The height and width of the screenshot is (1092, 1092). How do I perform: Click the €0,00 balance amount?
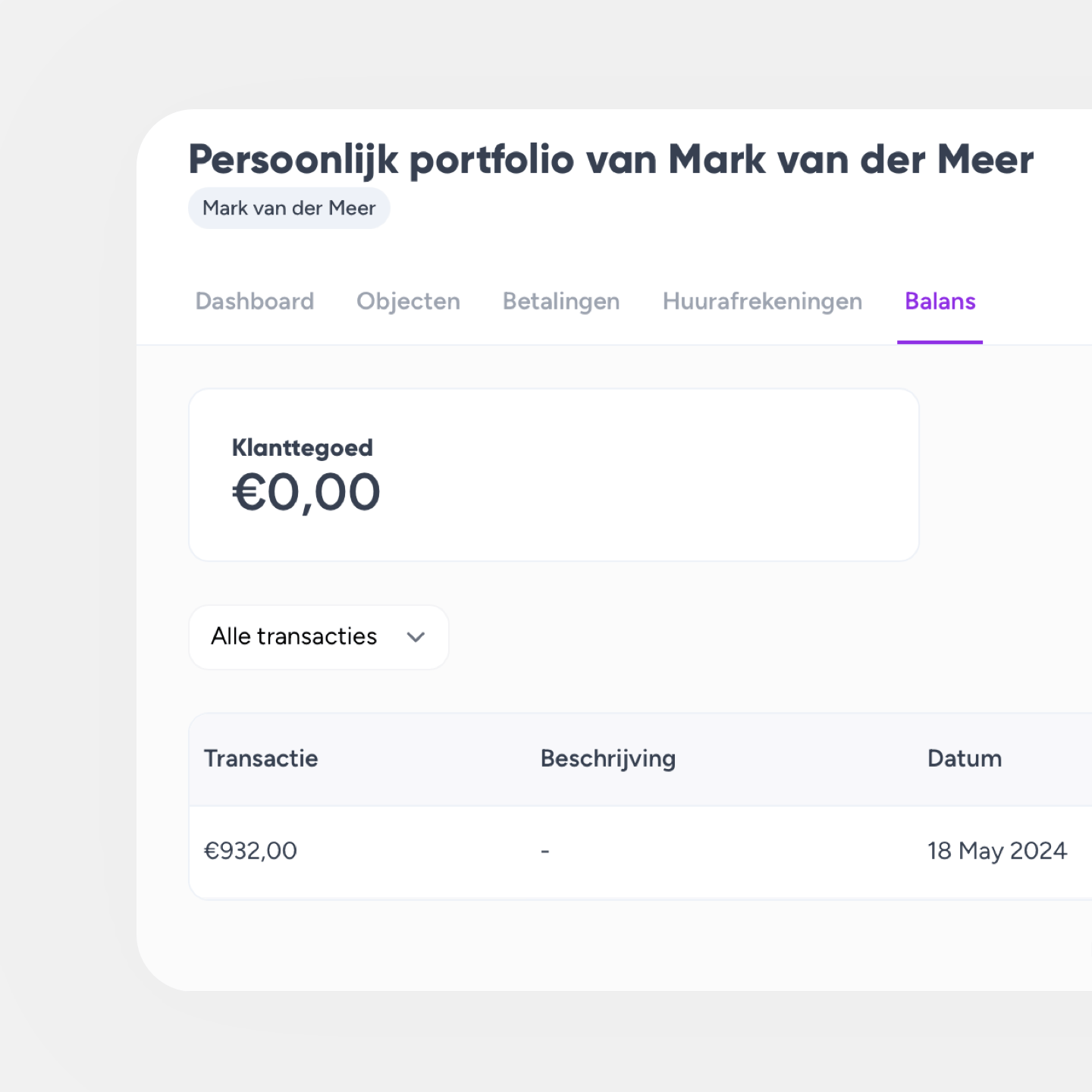pyautogui.click(x=306, y=492)
